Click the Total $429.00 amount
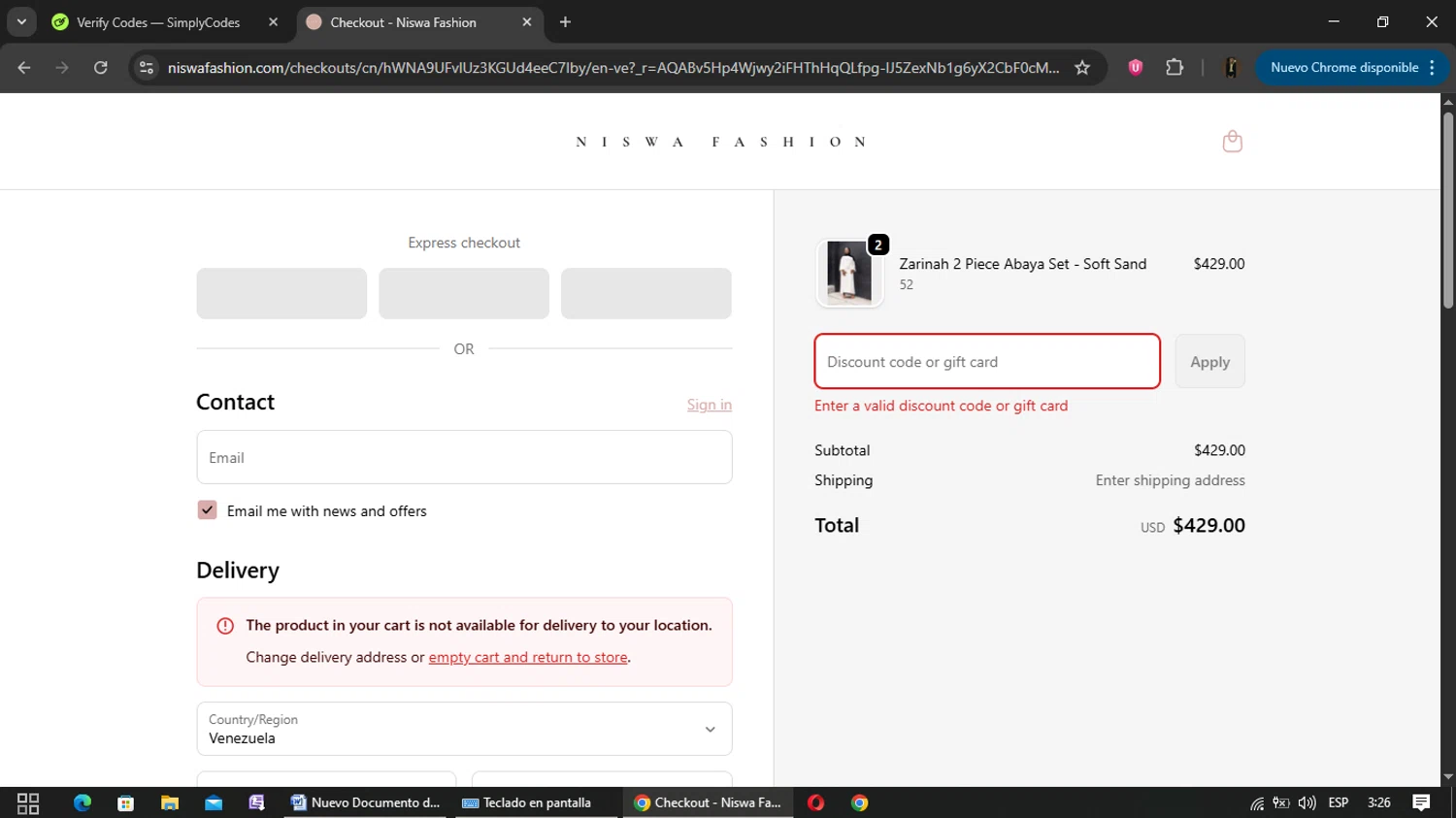The height and width of the screenshot is (818, 1456). pos(1208,525)
